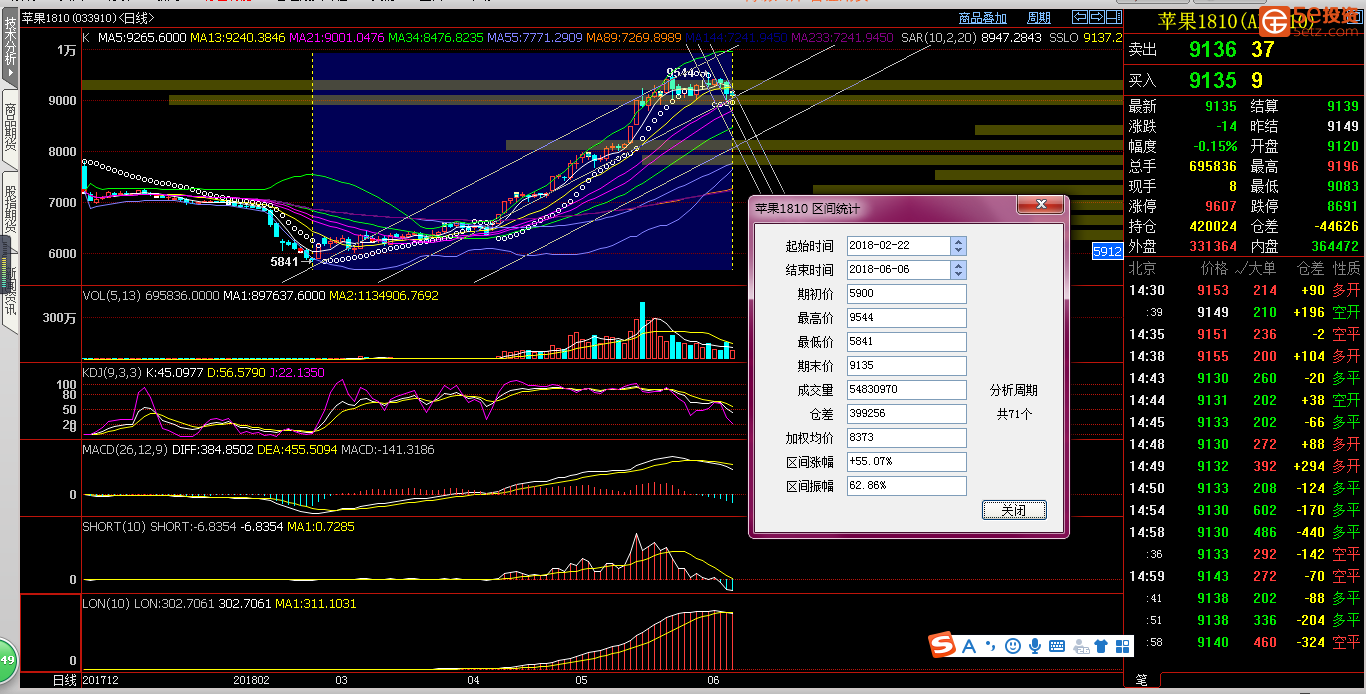This screenshot has height=694, width=1366.
Task: Open the 周期 period dropdown link
Action: (x=1039, y=17)
